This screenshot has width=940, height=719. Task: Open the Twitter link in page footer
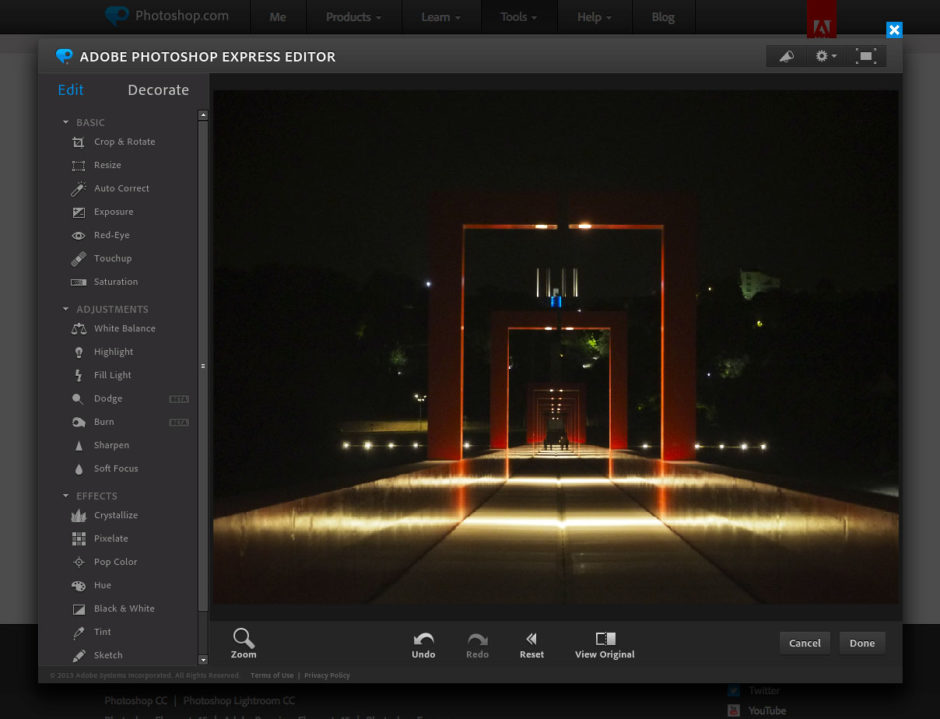pos(764,691)
